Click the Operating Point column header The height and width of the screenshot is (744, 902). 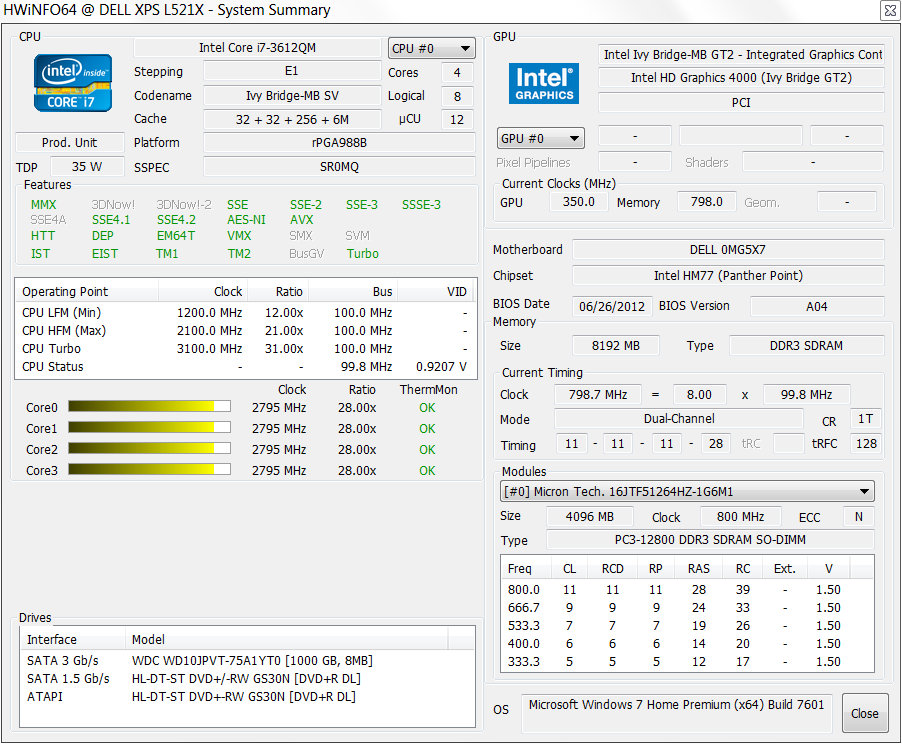(87, 291)
